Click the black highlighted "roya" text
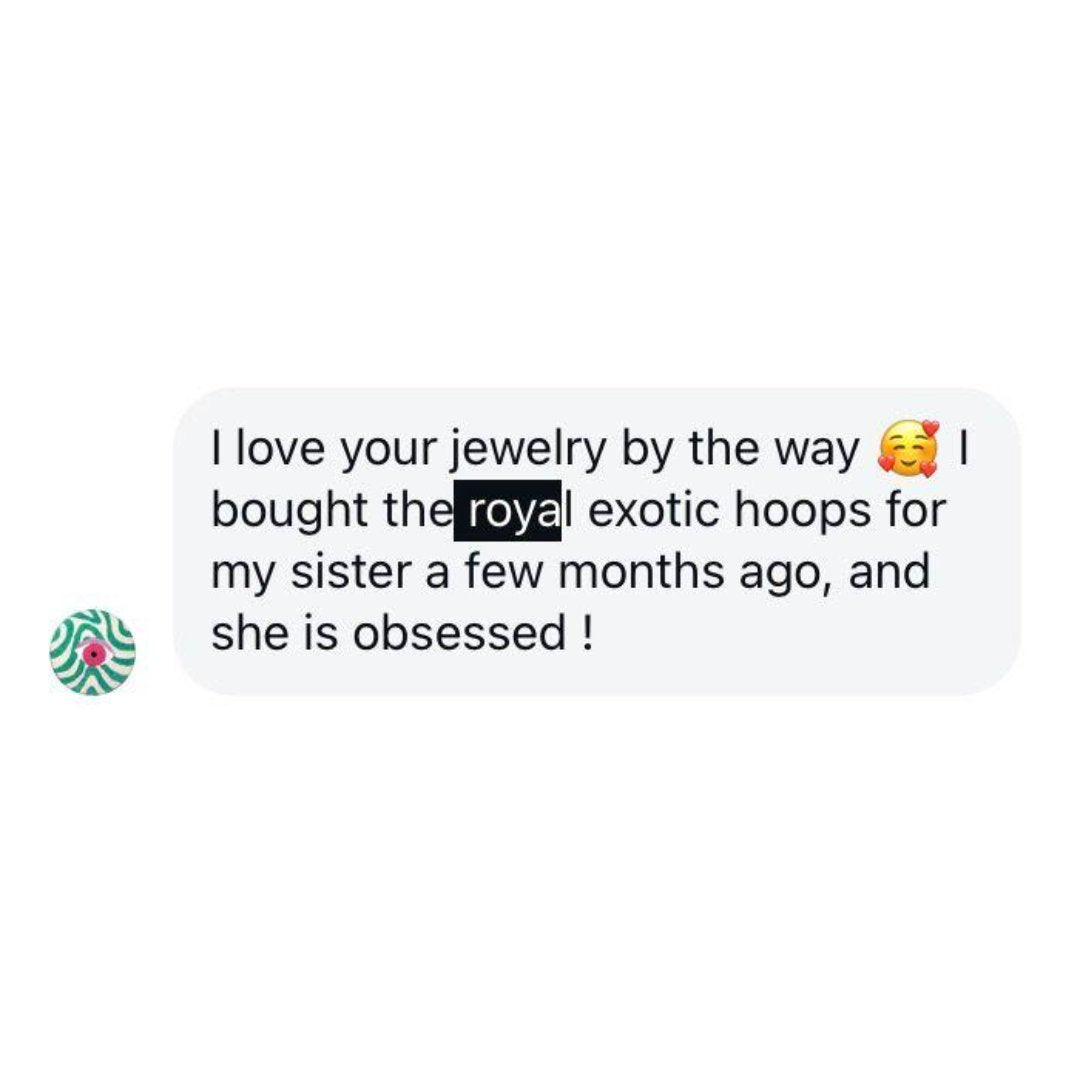This screenshot has width=1080, height=1080. pyautogui.click(x=507, y=511)
